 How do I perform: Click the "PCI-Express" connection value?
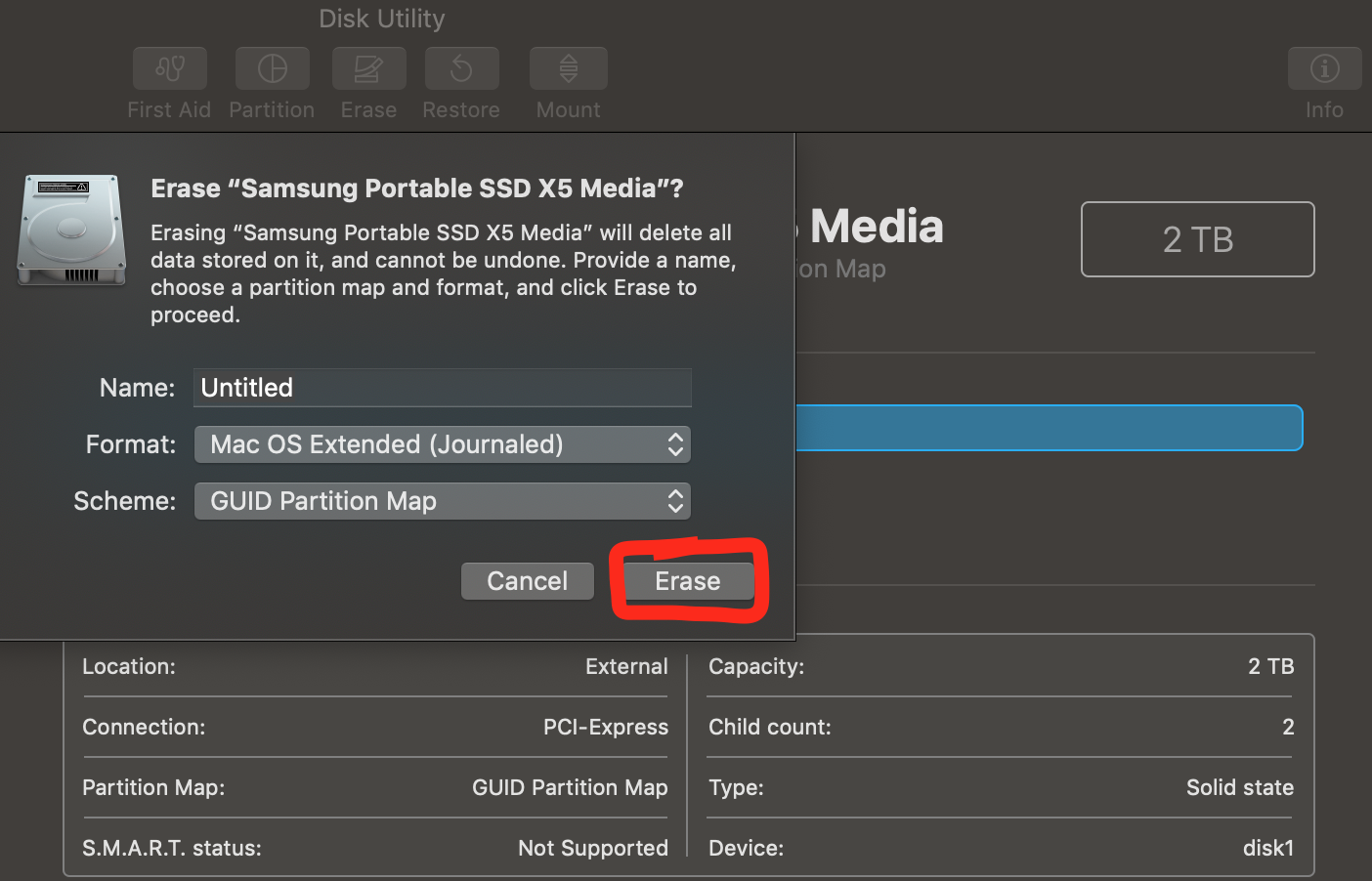click(606, 727)
